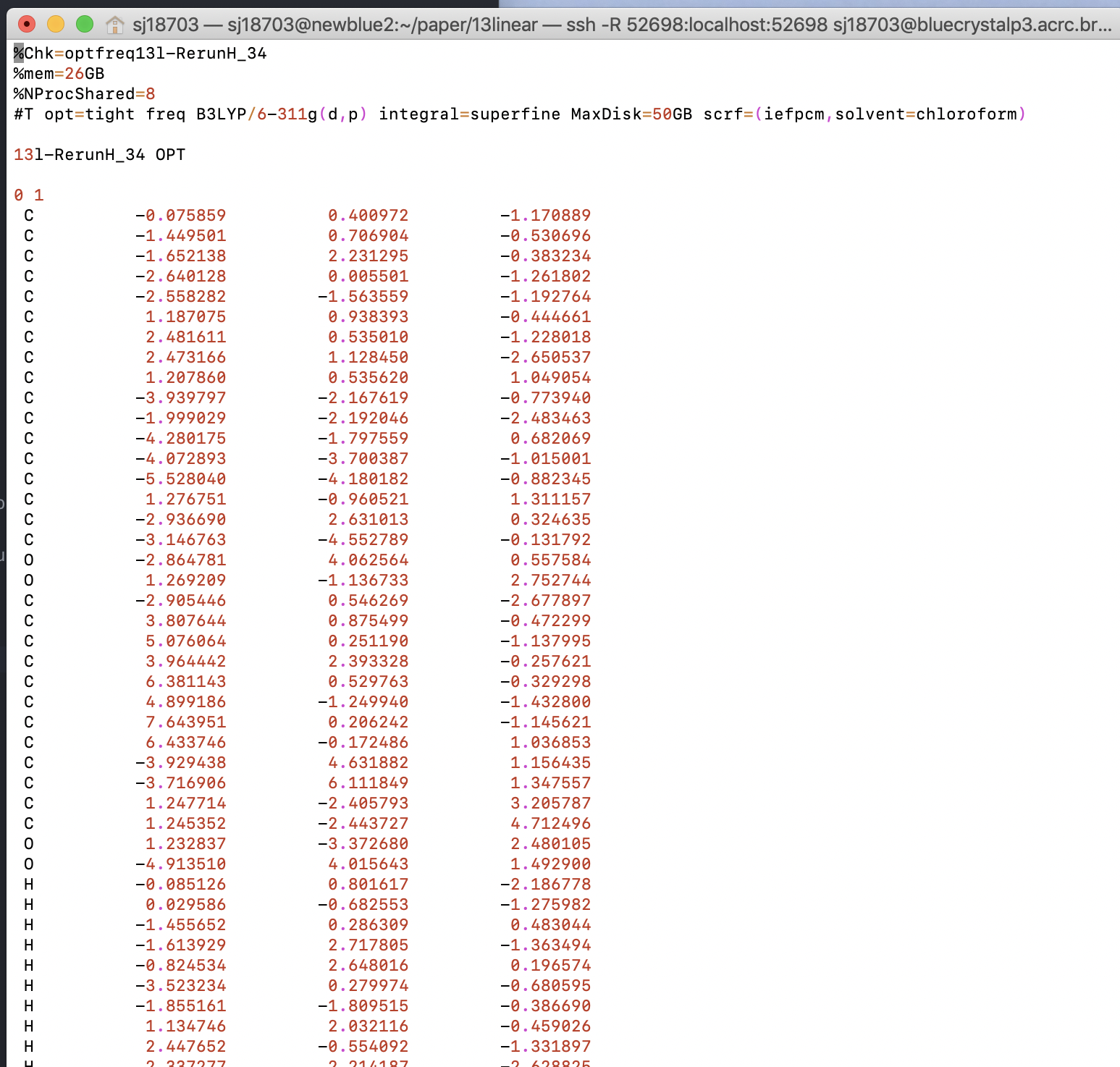1120x1067 pixels.
Task: Click x-coordinate -0.075859 of first carbon
Action: click(x=181, y=216)
